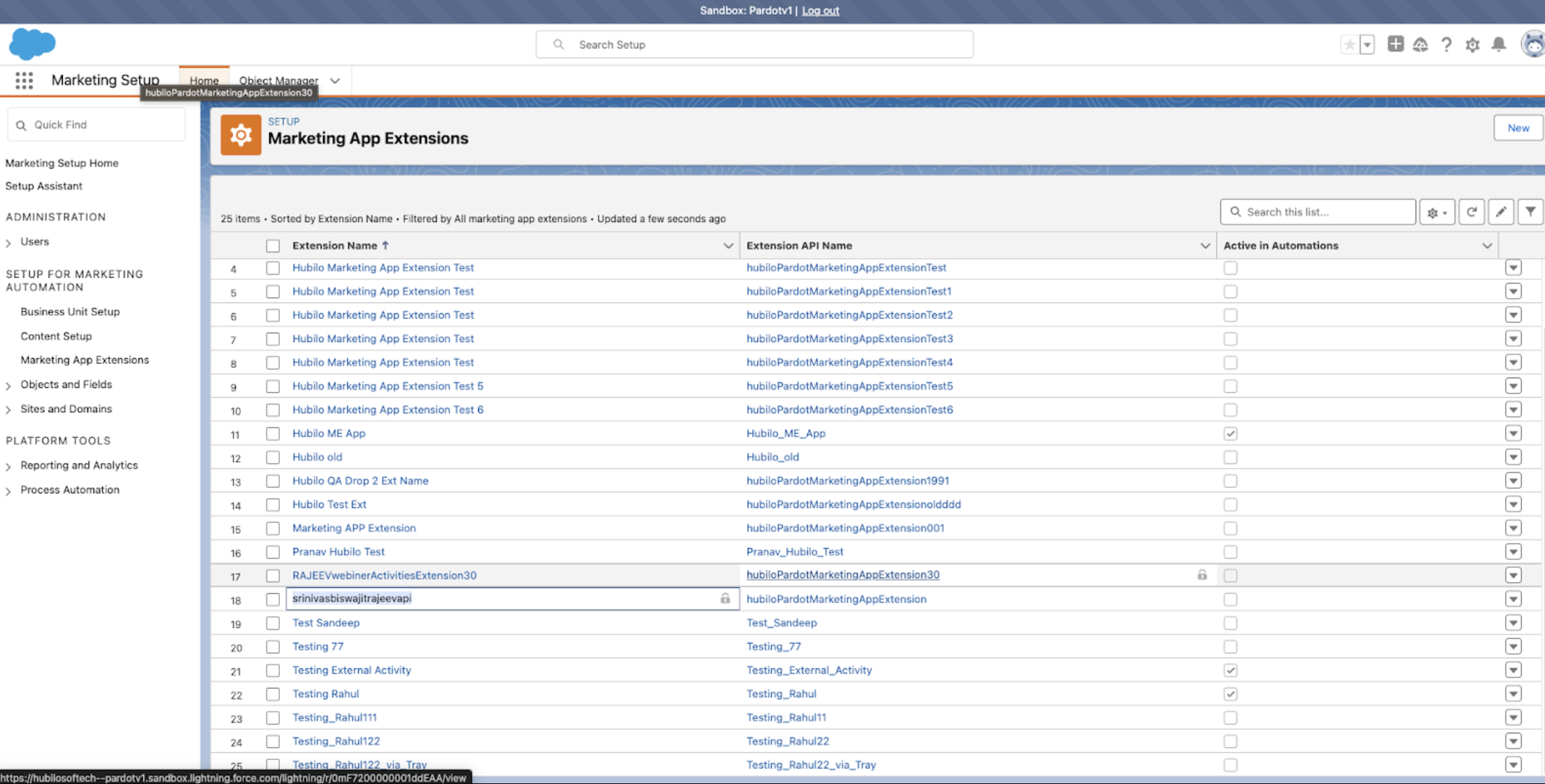Expand Sites and Domains section
Viewport: 1545px width, 784px height.
pos(9,410)
